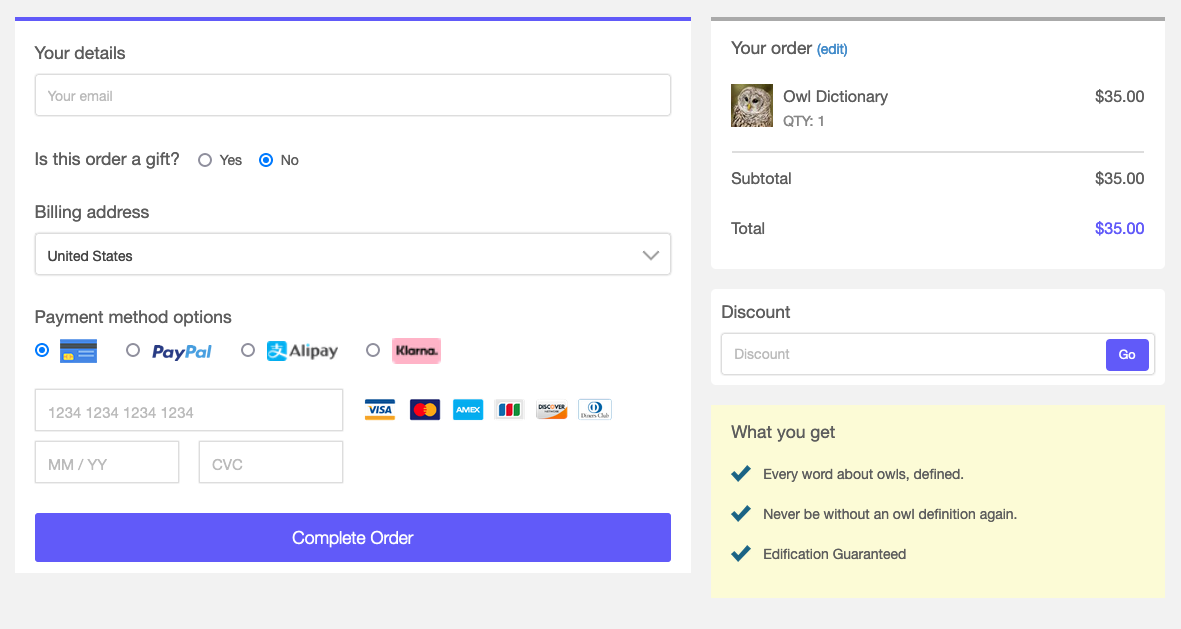The height and width of the screenshot is (629, 1181).
Task: Choose Klarna as payment method
Action: coord(373,351)
